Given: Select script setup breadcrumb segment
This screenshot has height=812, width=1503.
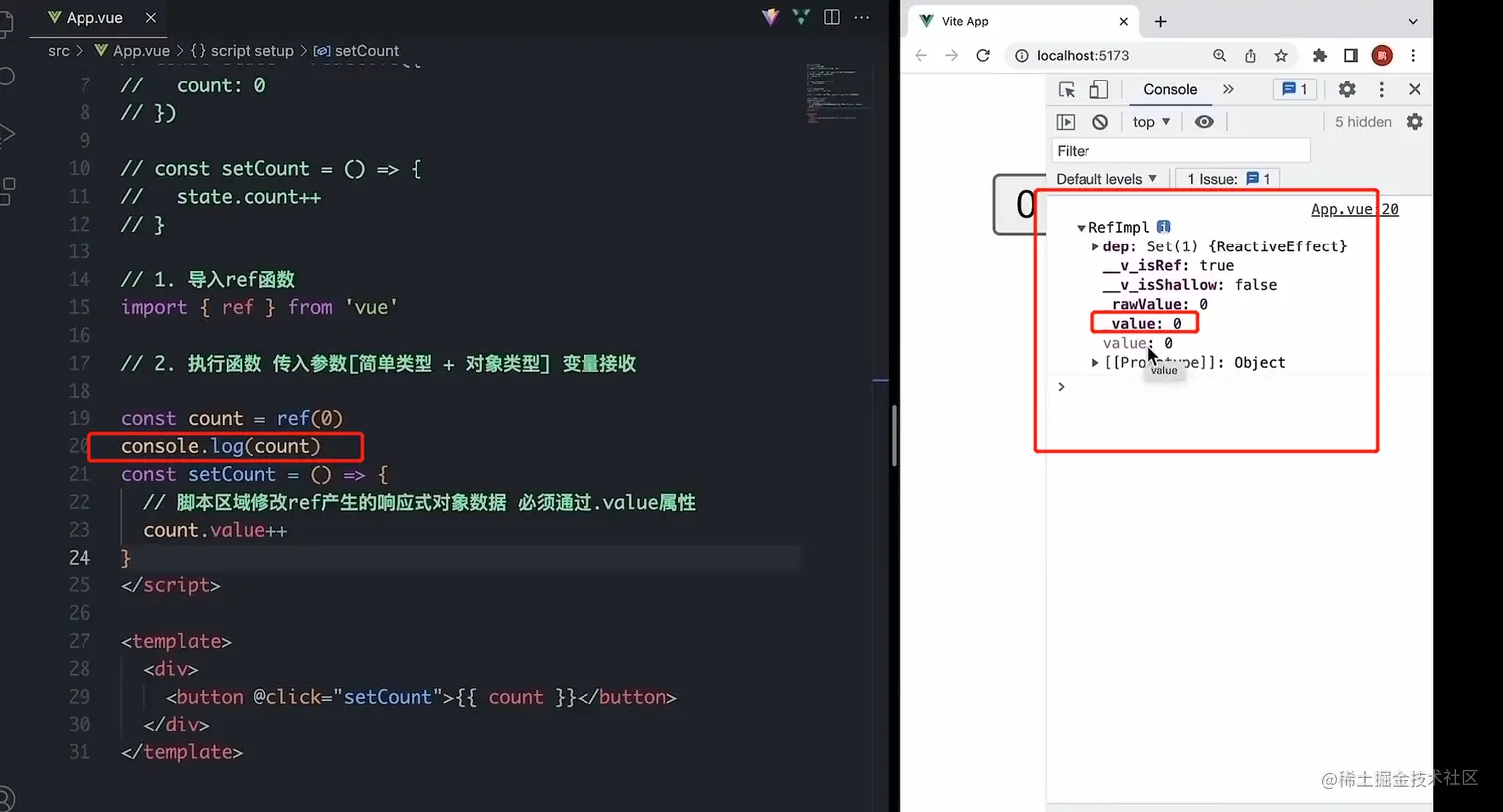Looking at the screenshot, I should (x=243, y=51).
